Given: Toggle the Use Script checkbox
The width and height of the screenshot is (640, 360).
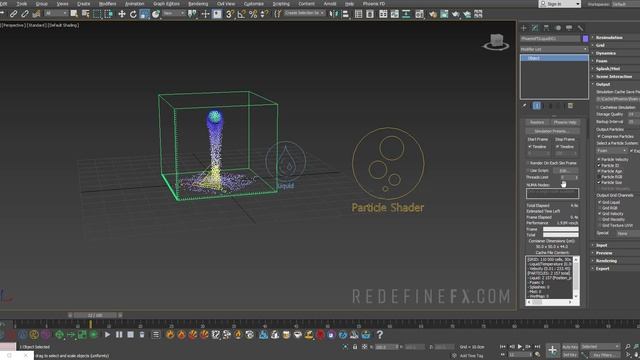Looking at the screenshot, I should coord(528,171).
